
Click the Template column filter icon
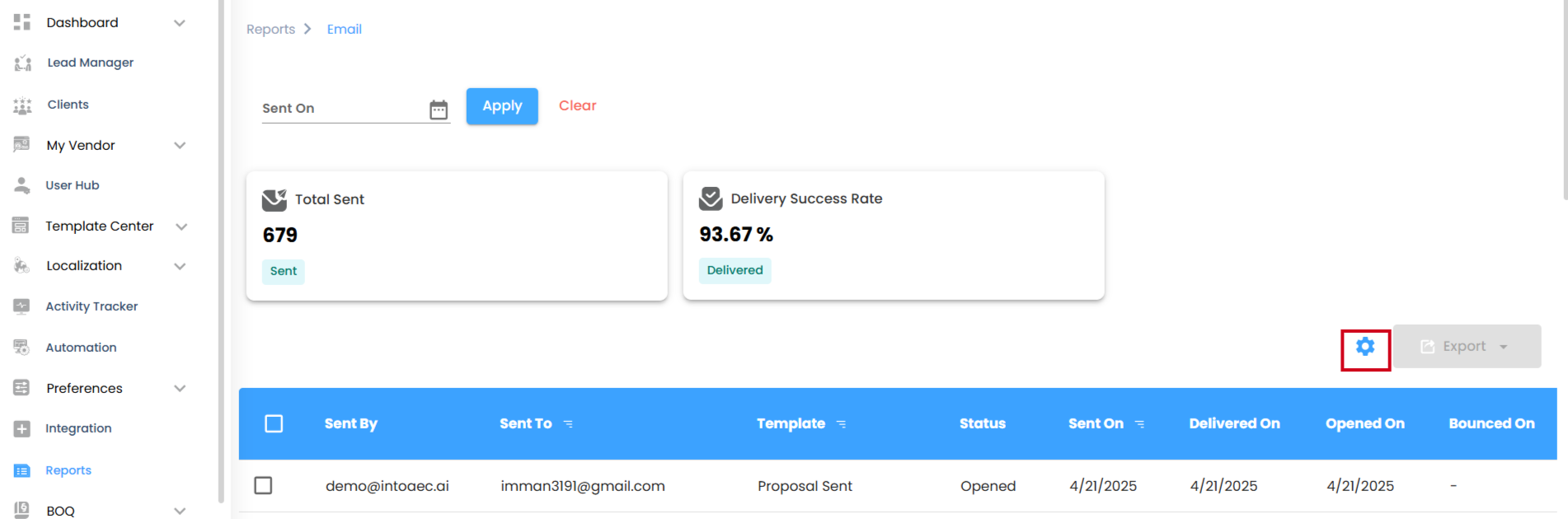[x=841, y=423]
